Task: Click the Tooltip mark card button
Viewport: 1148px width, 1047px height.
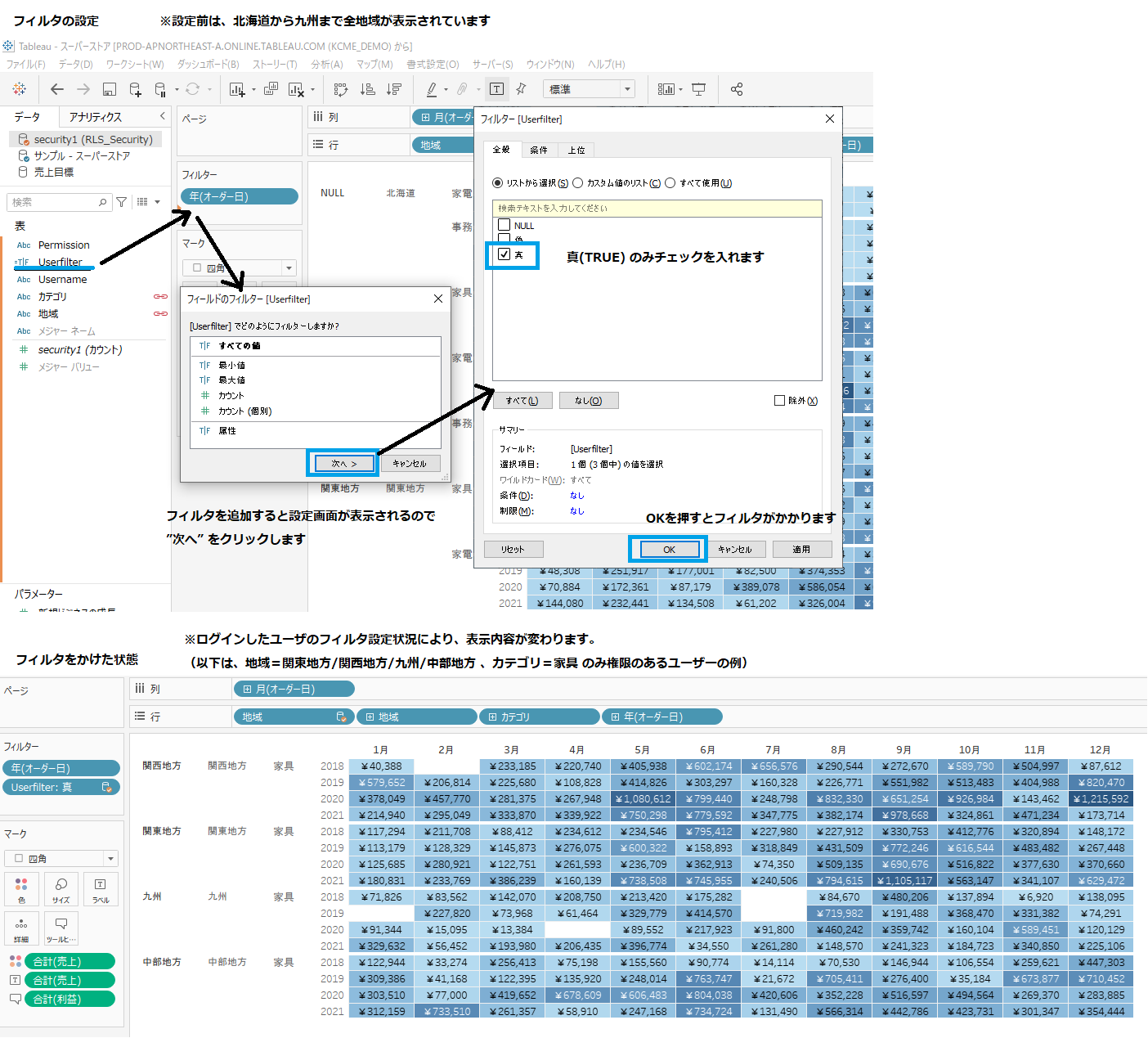Action: tap(61, 928)
